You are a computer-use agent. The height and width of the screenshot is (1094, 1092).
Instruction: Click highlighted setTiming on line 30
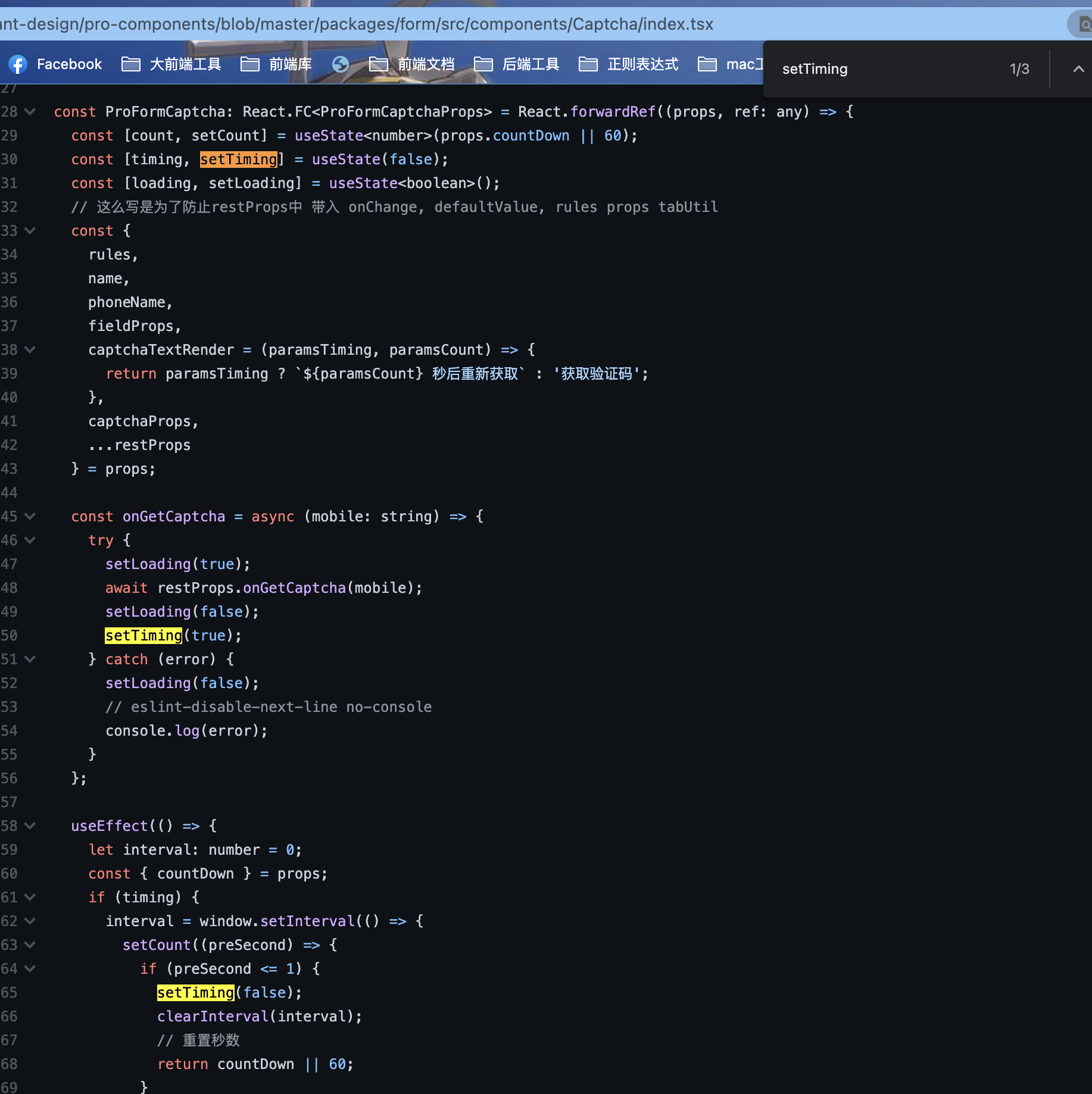(x=239, y=160)
